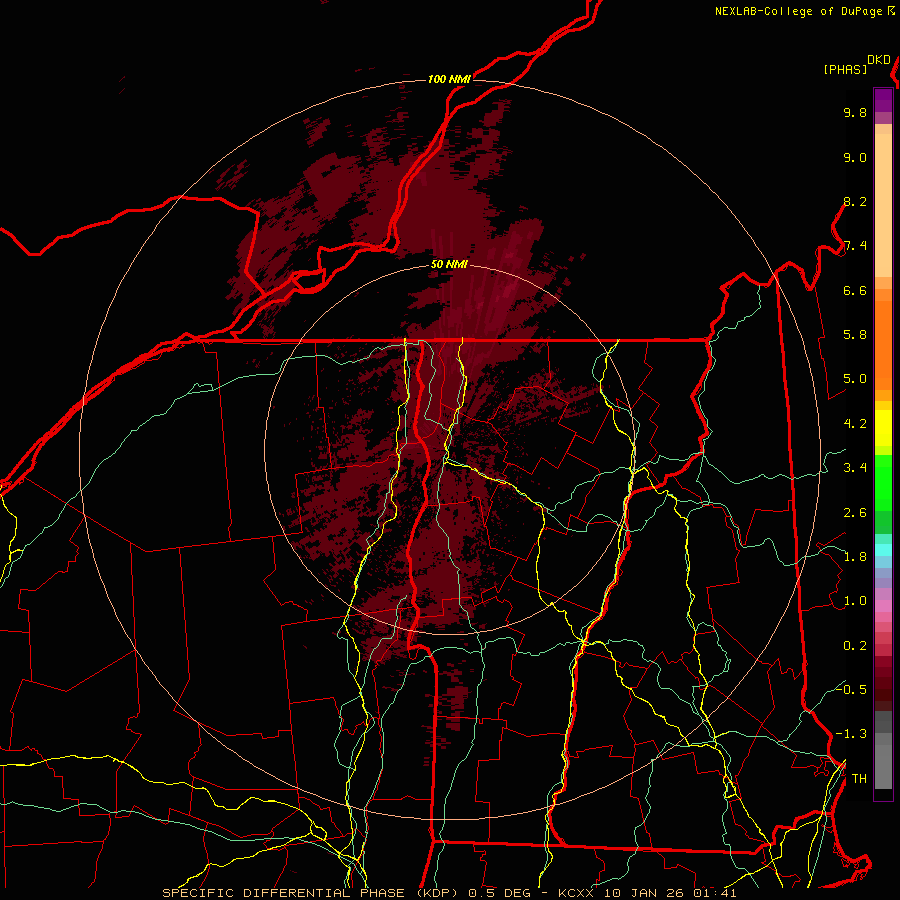The height and width of the screenshot is (900, 900).
Task: Click the cyan color bar segment
Action: pos(883,550)
